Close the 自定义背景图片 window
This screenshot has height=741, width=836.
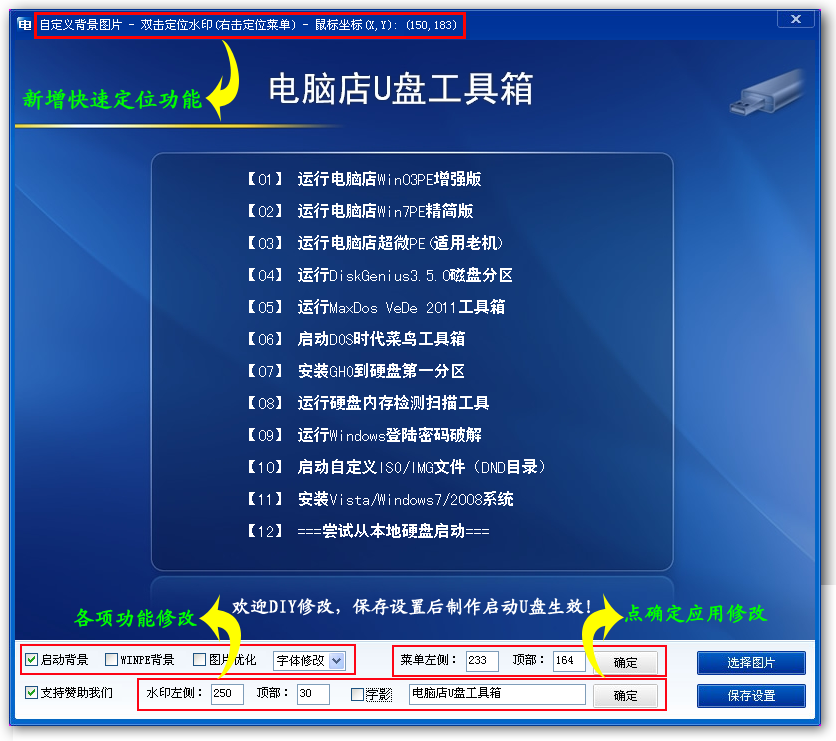point(795,19)
